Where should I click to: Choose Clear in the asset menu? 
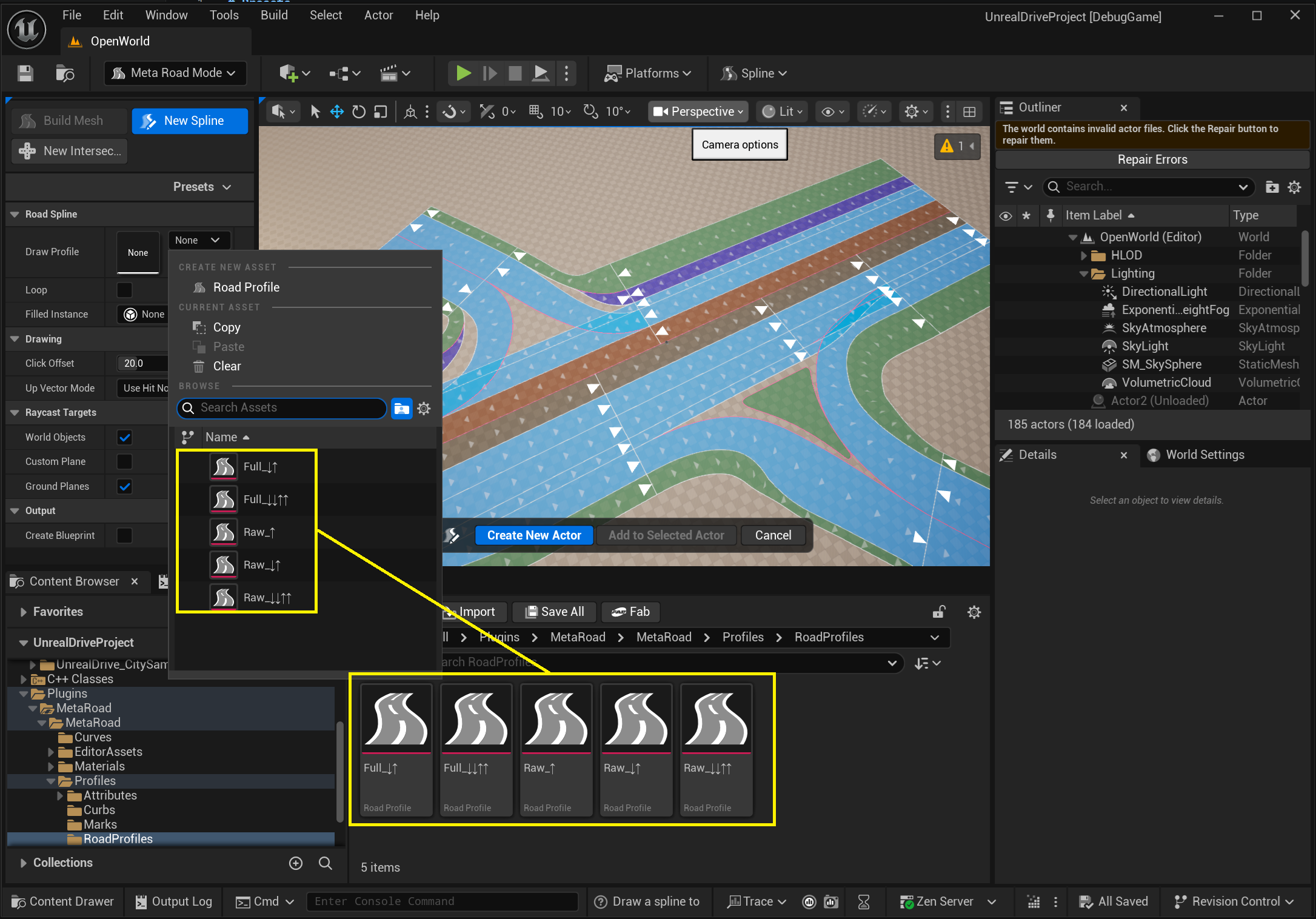[227, 366]
